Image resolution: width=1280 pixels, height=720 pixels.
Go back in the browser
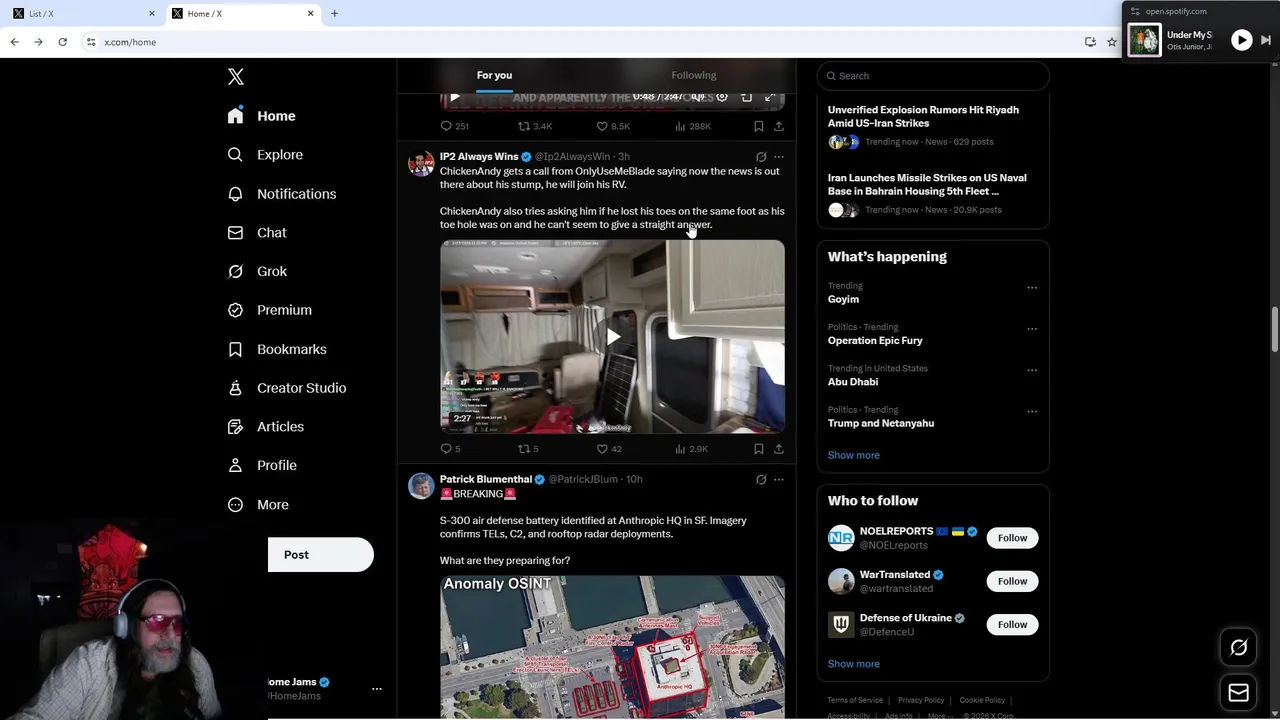tap(14, 42)
